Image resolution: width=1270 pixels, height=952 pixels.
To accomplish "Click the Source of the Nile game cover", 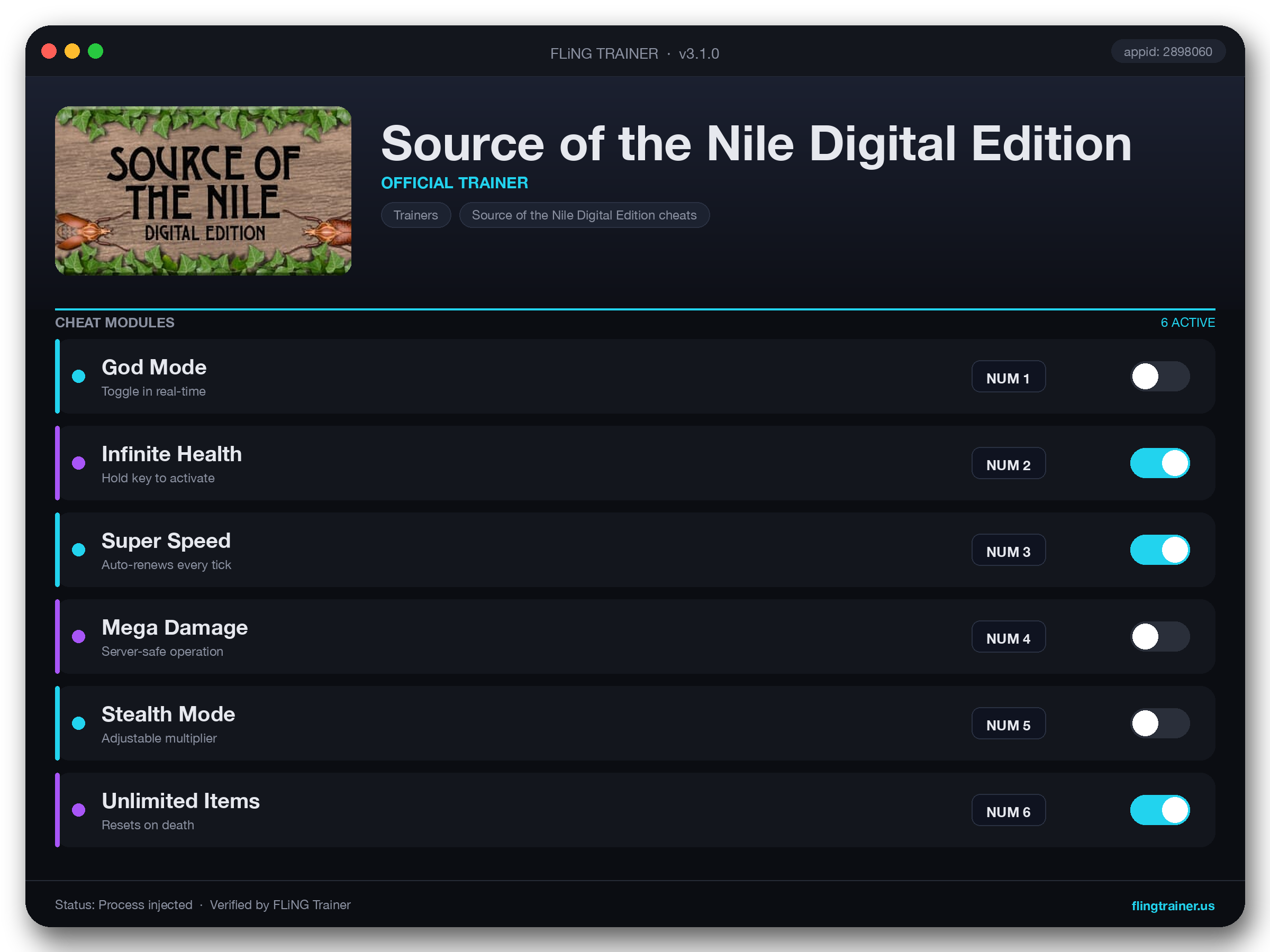I will [x=203, y=190].
